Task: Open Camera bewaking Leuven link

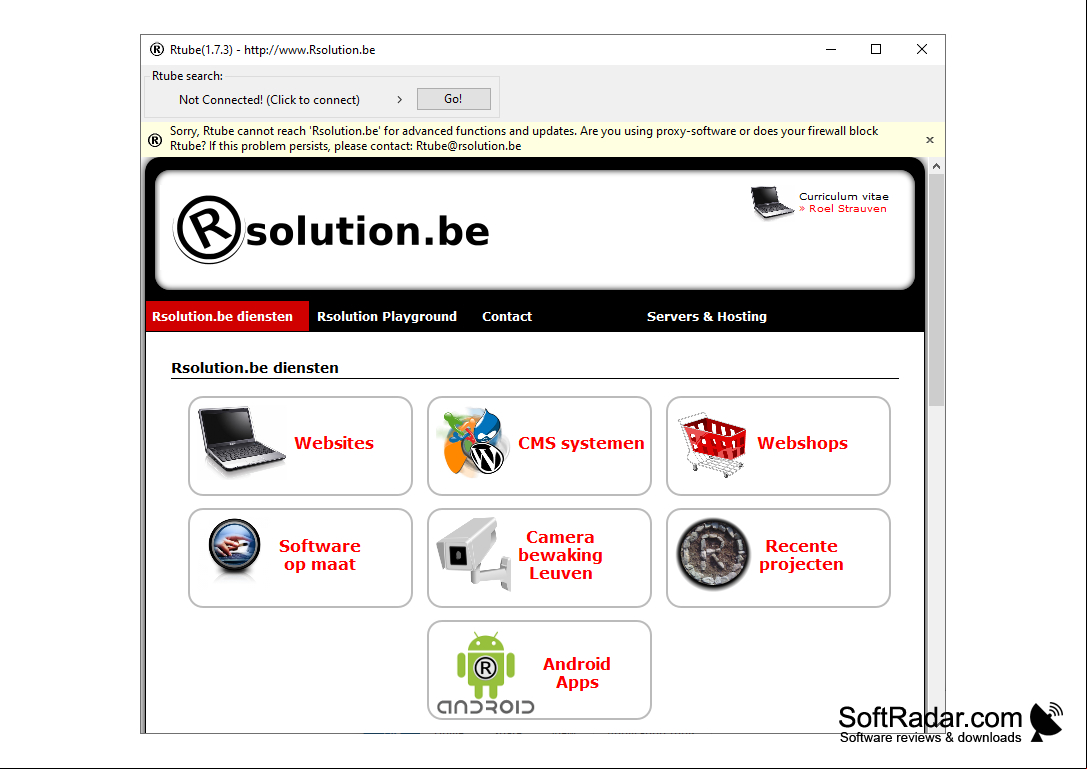Action: pyautogui.click(x=560, y=555)
